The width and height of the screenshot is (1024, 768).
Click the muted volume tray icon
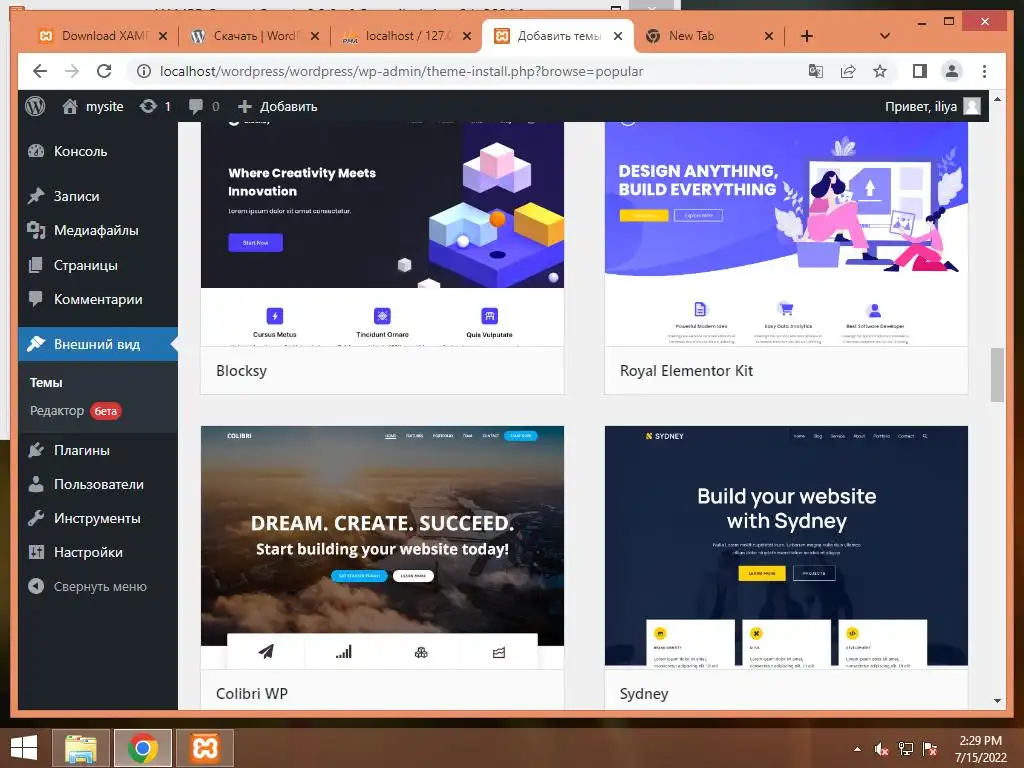882,749
